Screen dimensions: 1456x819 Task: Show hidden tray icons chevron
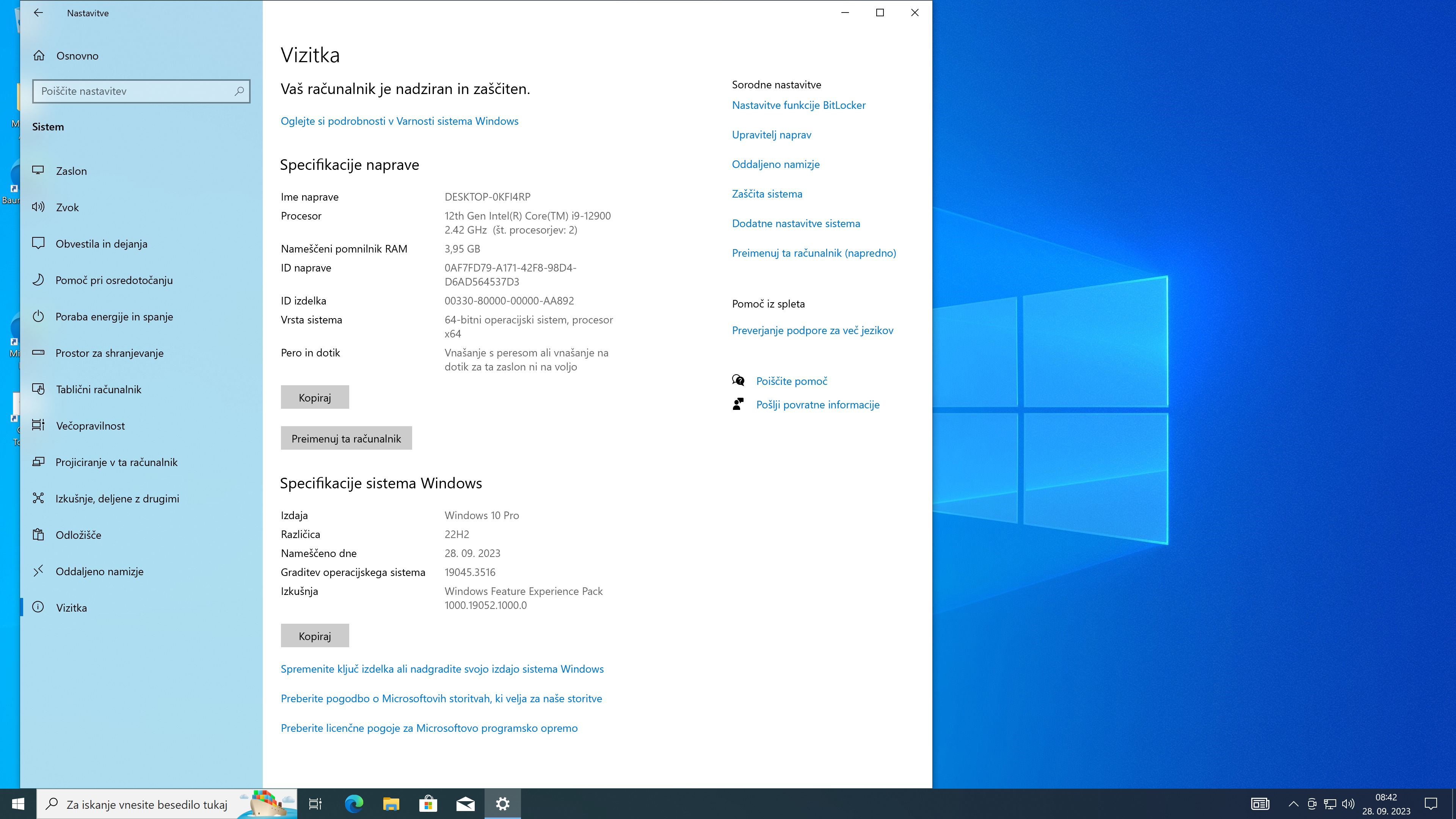click(x=1293, y=804)
